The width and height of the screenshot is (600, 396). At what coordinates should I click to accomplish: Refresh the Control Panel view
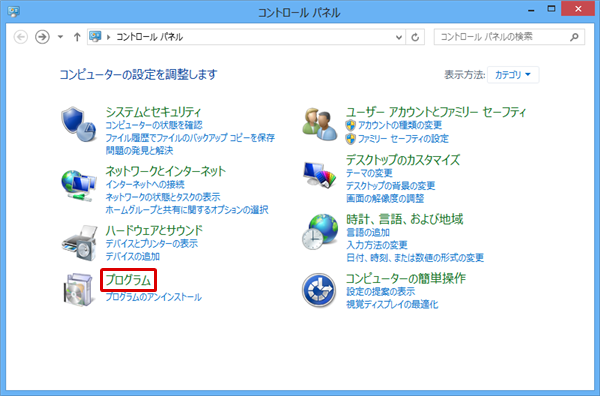pyautogui.click(x=415, y=37)
